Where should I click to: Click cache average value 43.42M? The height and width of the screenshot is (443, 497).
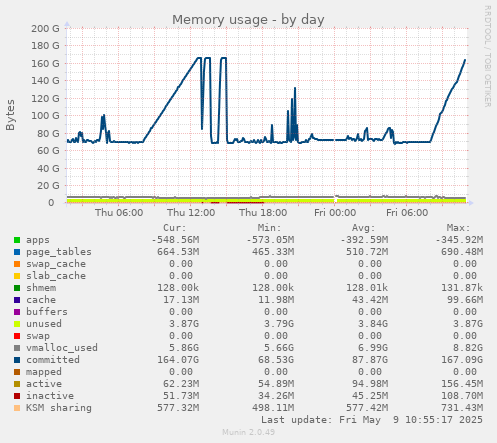[x=370, y=300]
